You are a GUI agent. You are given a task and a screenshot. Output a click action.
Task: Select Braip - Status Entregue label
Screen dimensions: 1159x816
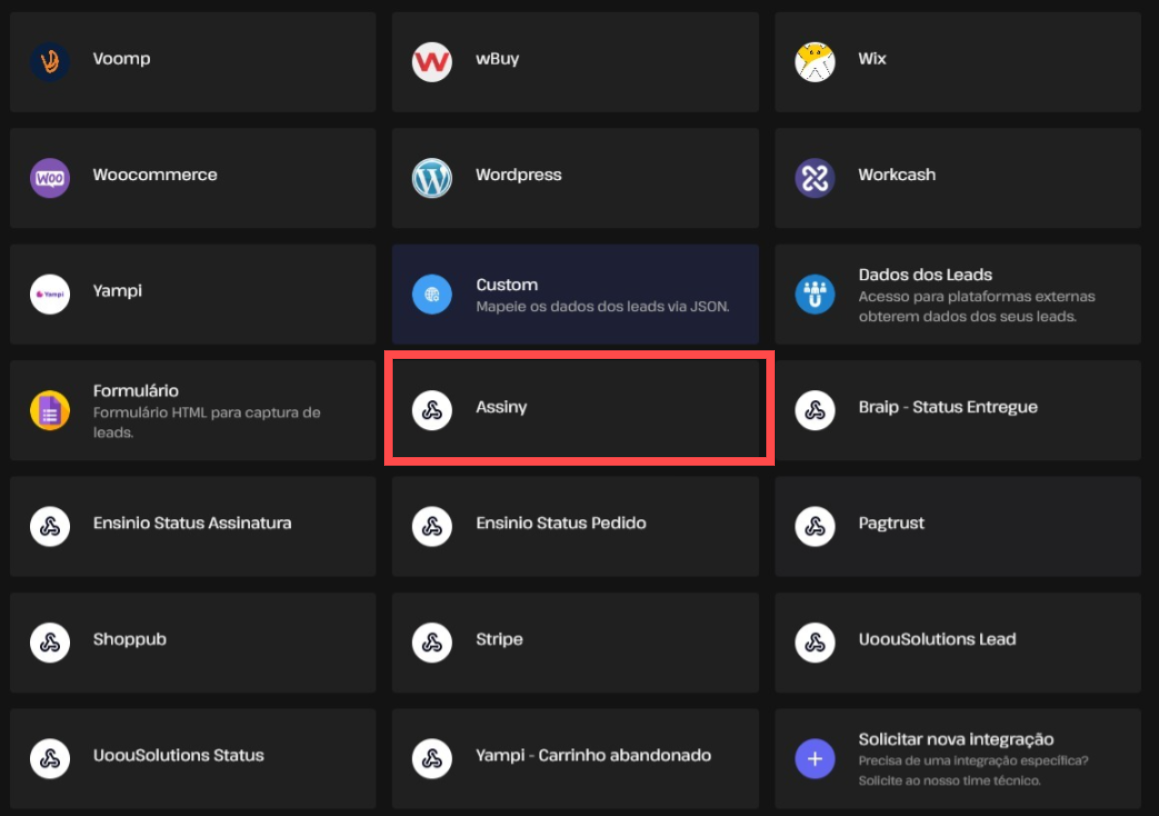click(x=948, y=407)
